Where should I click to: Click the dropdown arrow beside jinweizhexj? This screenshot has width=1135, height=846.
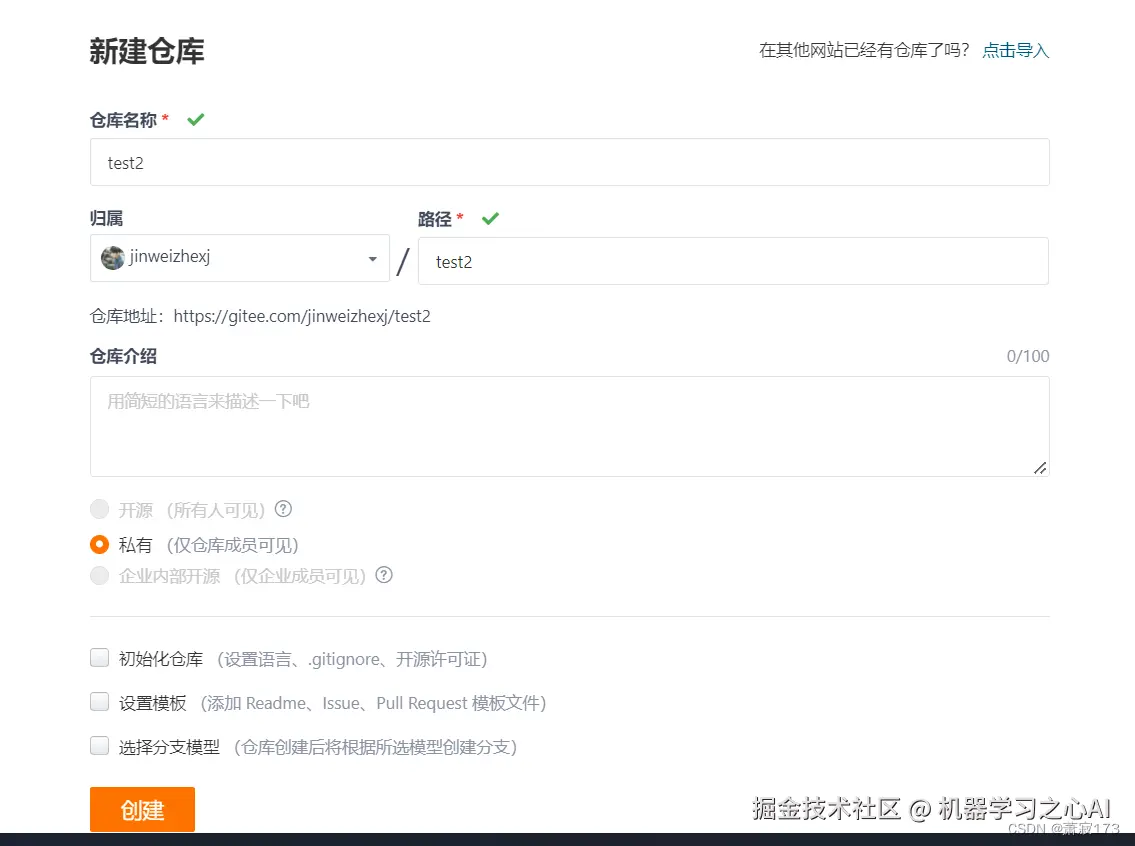pyautogui.click(x=373, y=257)
